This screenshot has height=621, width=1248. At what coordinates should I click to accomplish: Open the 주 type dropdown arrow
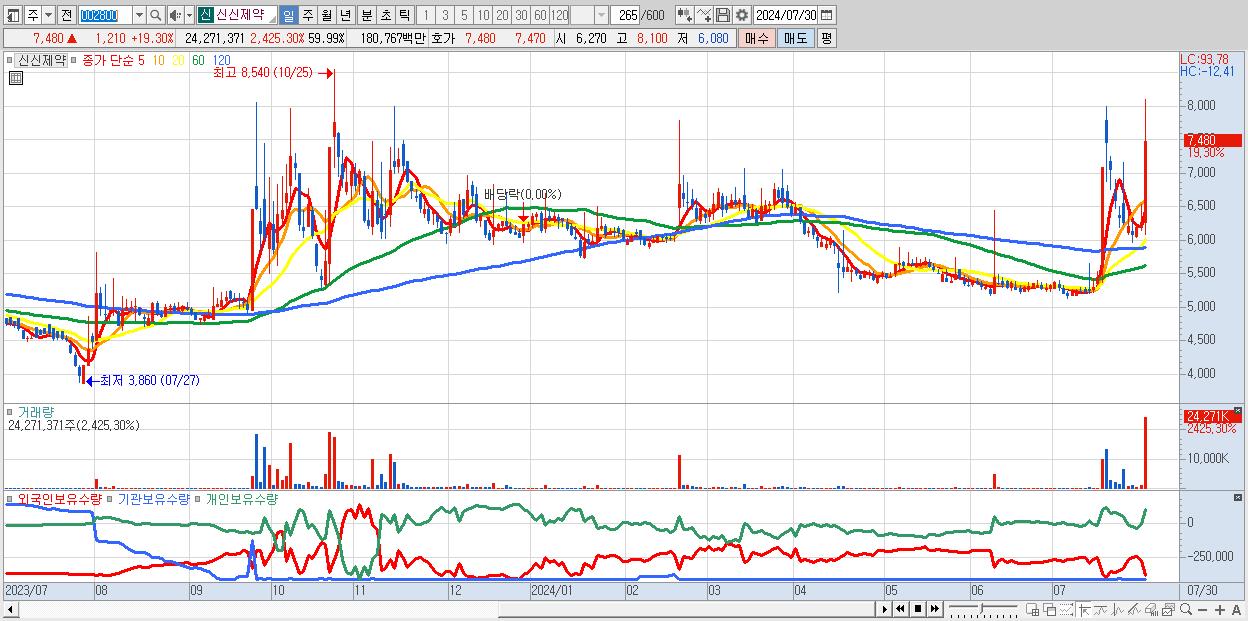pyautogui.click(x=48, y=15)
